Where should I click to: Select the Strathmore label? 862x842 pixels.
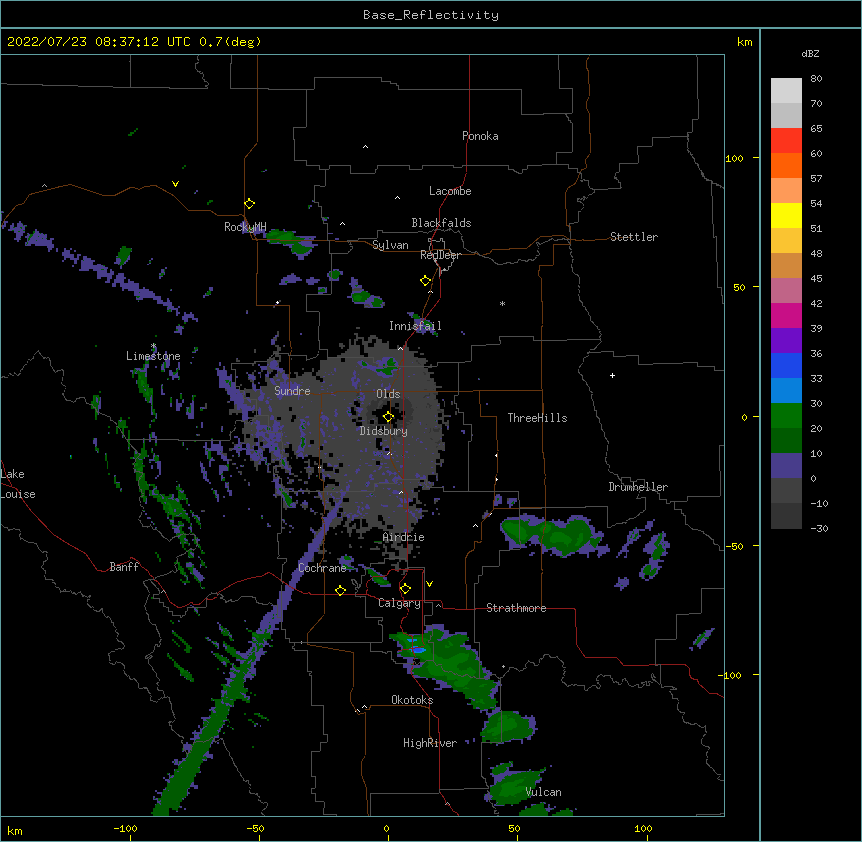pos(516,608)
